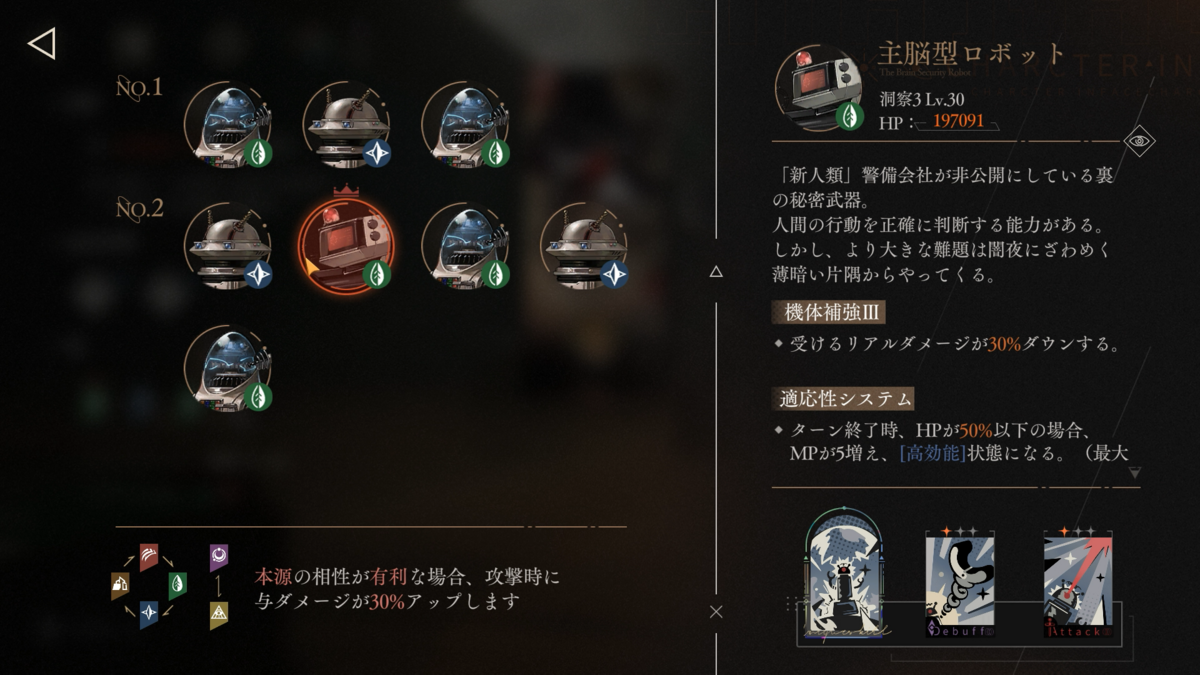This screenshot has width=1200, height=675.
Task: Select first dome robot in No.2 row
Action: (228, 246)
